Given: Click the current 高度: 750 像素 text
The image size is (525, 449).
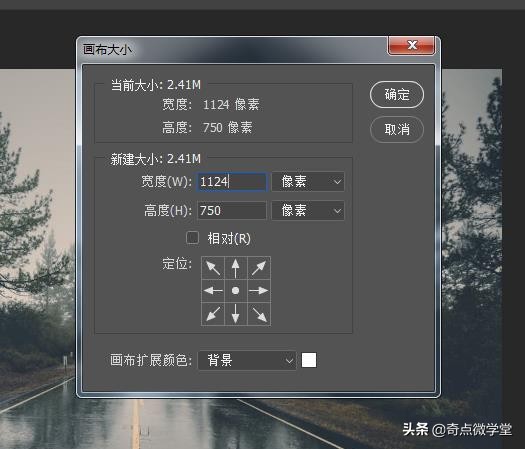Looking at the screenshot, I should pyautogui.click(x=207, y=128).
